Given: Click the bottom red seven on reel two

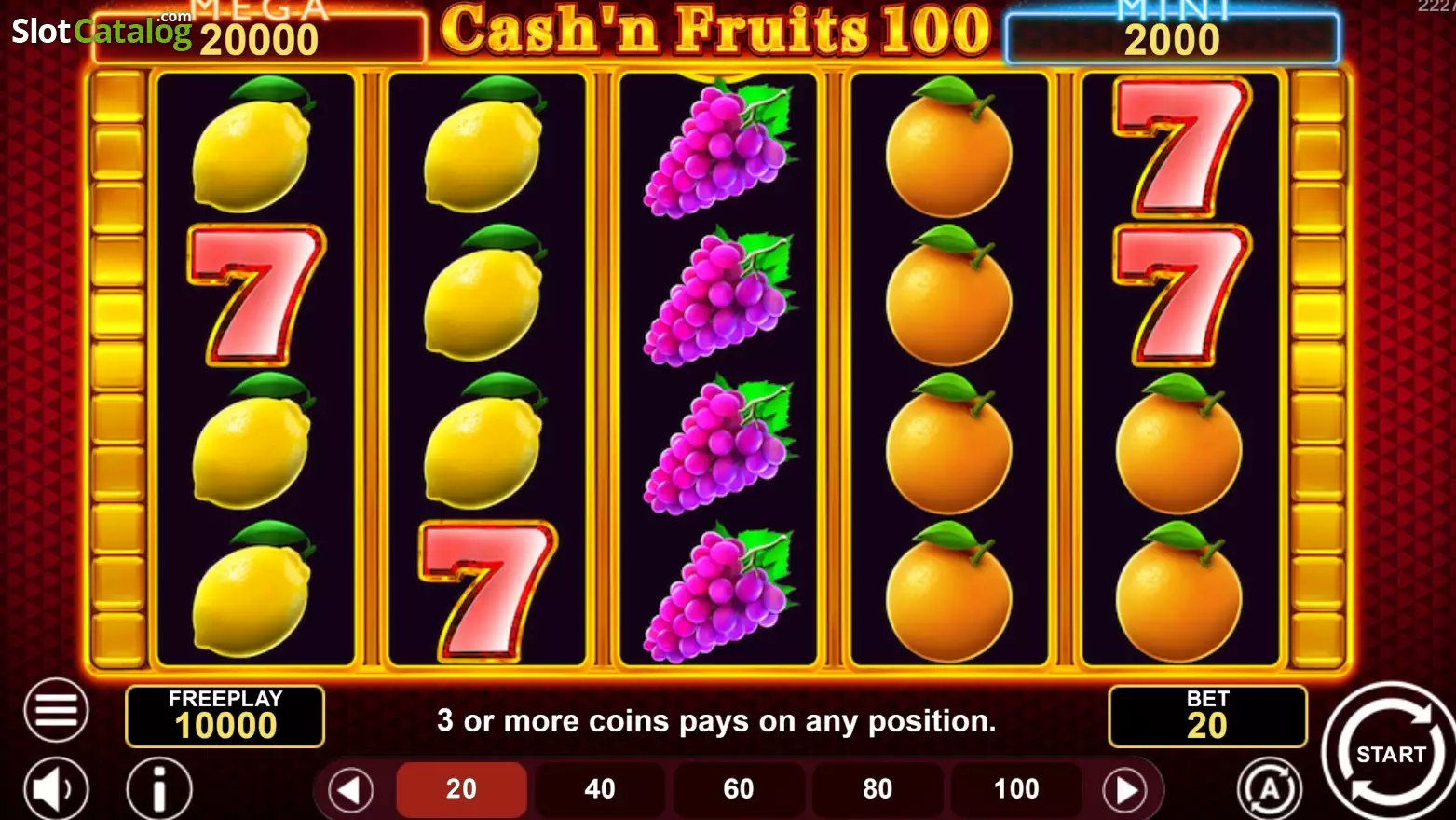Looking at the screenshot, I should (488, 591).
